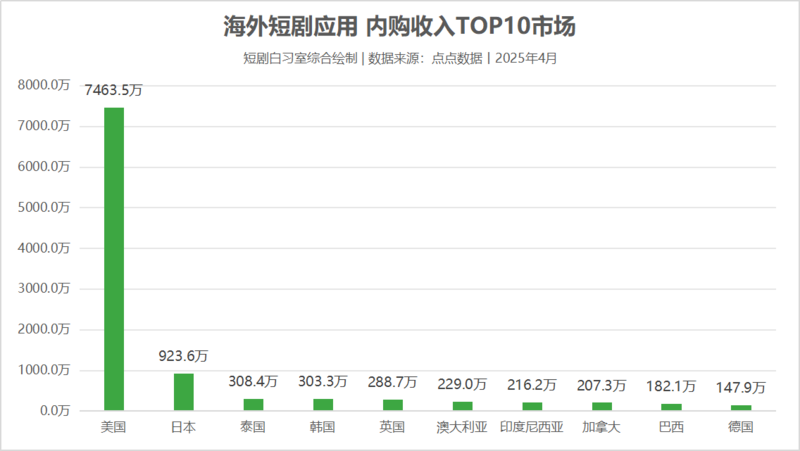Screen dimensions: 800x451
Task: Select the 美国 x-axis category label
Action: click(x=114, y=427)
